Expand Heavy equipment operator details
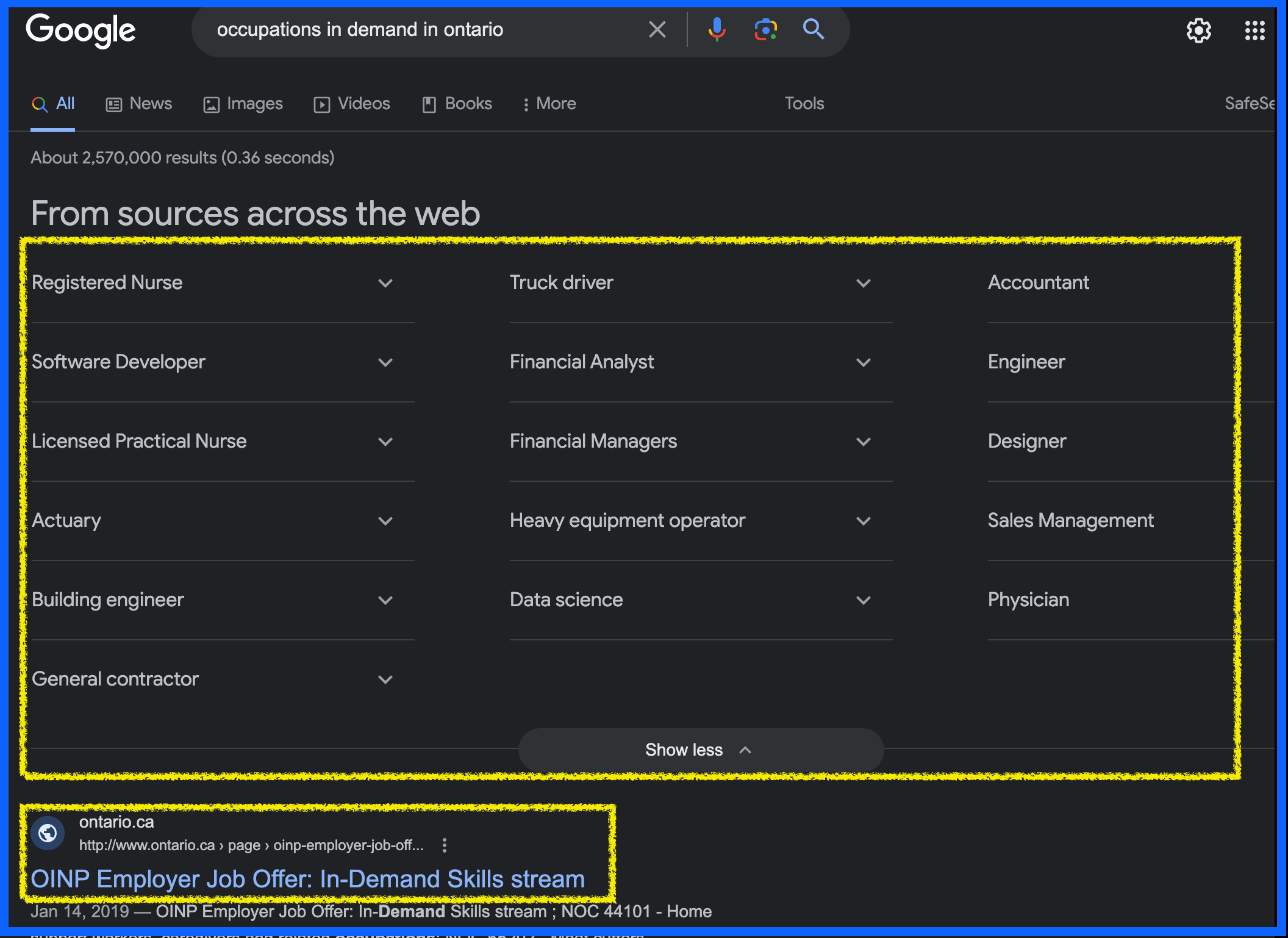This screenshot has width=1288, height=938. 863,521
